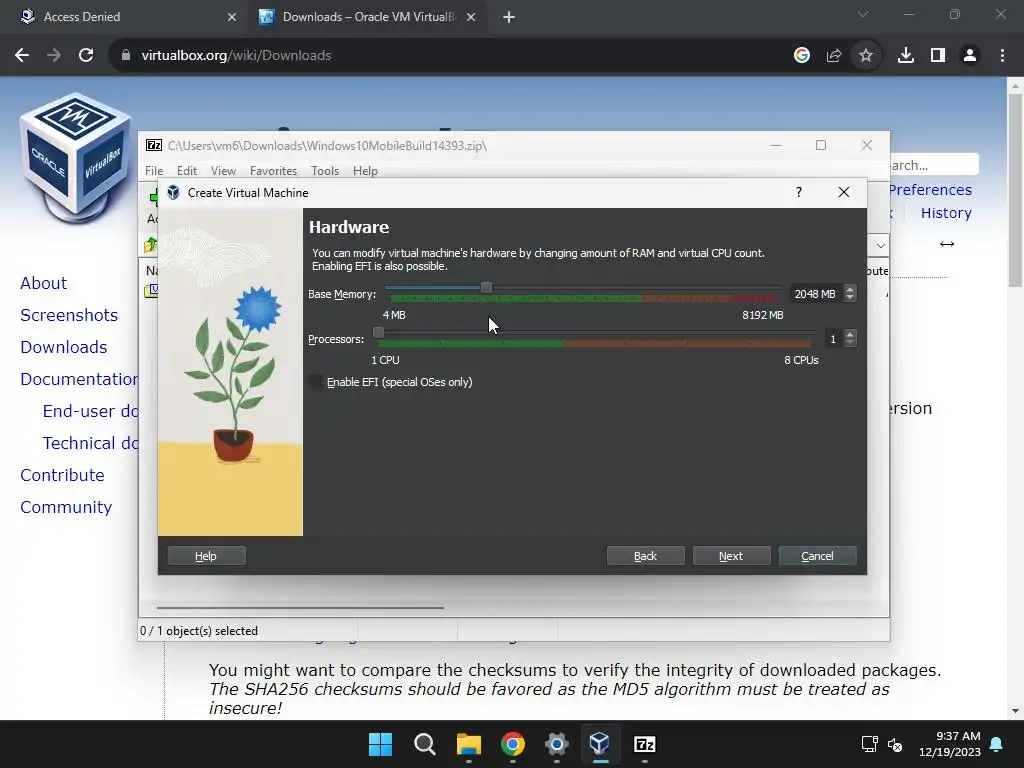Screen dimensions: 1024x768
Task: Click the VirtualBox logo on webpage
Action: click(77, 158)
